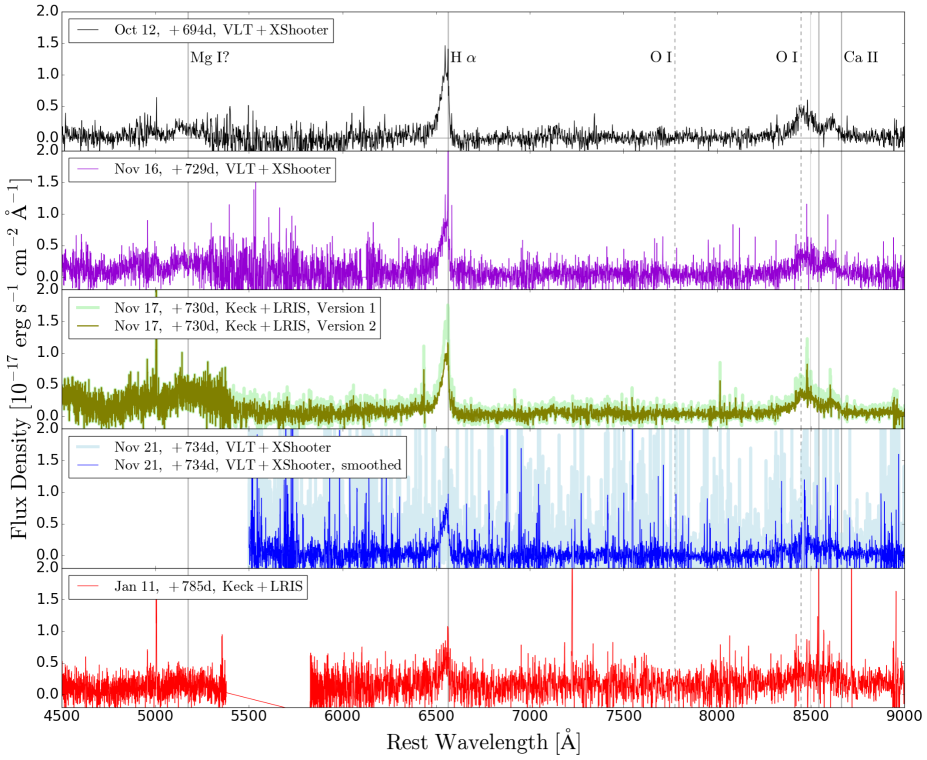
Task: Click the 6000 x-axis tick label
Action: tap(343, 716)
